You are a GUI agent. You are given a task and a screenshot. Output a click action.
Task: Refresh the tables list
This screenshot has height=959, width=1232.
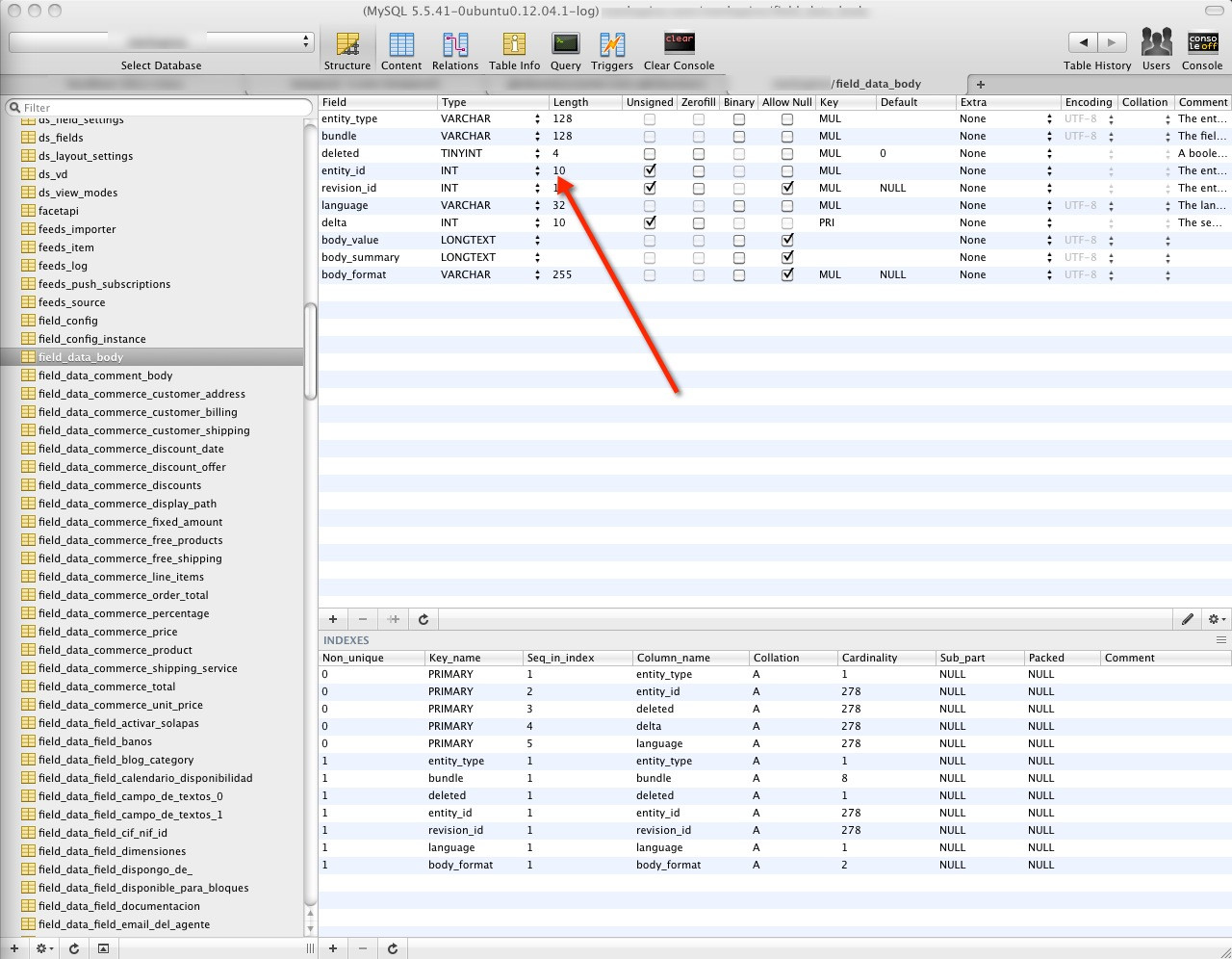click(x=74, y=948)
